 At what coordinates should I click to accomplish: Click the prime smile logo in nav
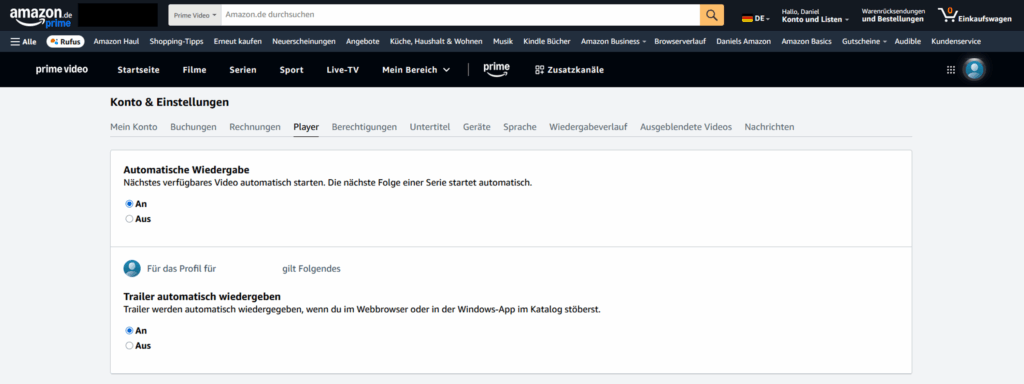point(497,69)
